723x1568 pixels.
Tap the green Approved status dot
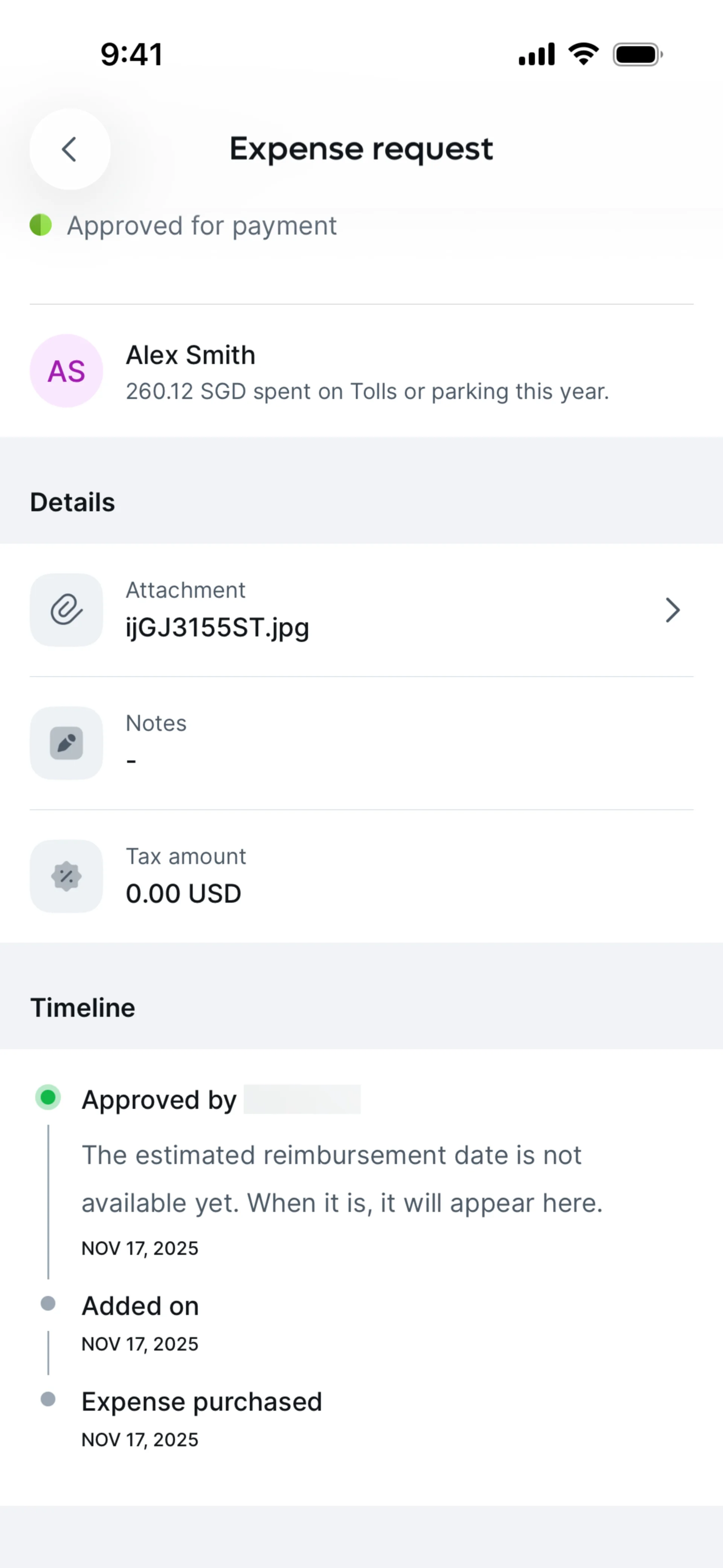pos(41,225)
